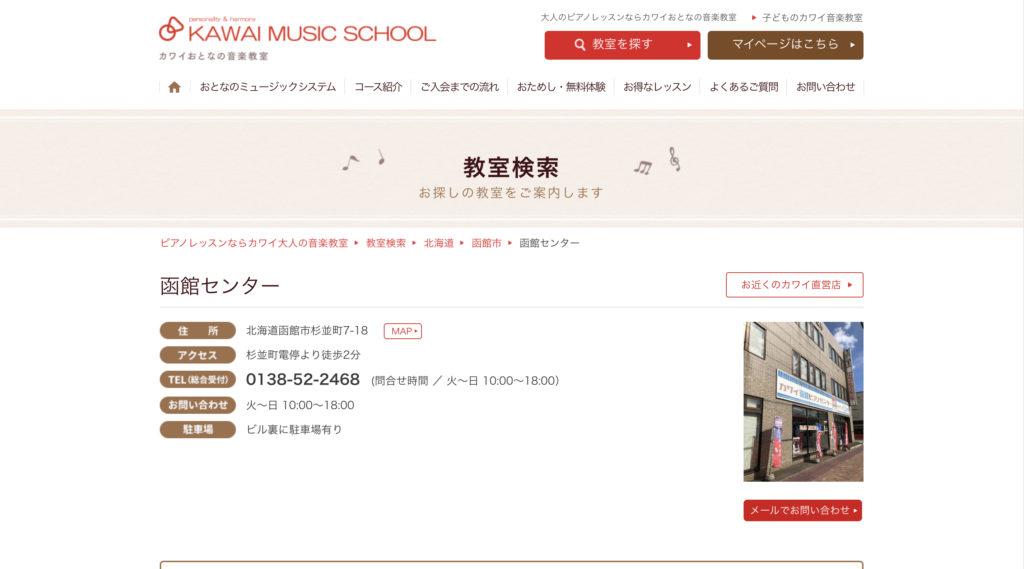Image resolution: width=1024 pixels, height=569 pixels.
Task: Click the ビル裏に駐車場有り parking text
Action: (x=294, y=429)
